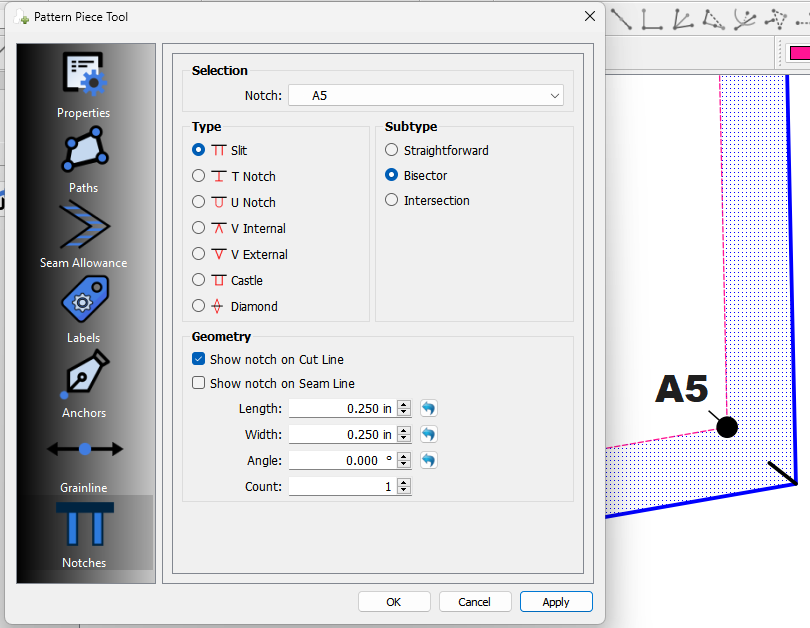
Task: Select the dashed triangle-with-points tool in the toolbar
Action: pyautogui.click(x=775, y=19)
